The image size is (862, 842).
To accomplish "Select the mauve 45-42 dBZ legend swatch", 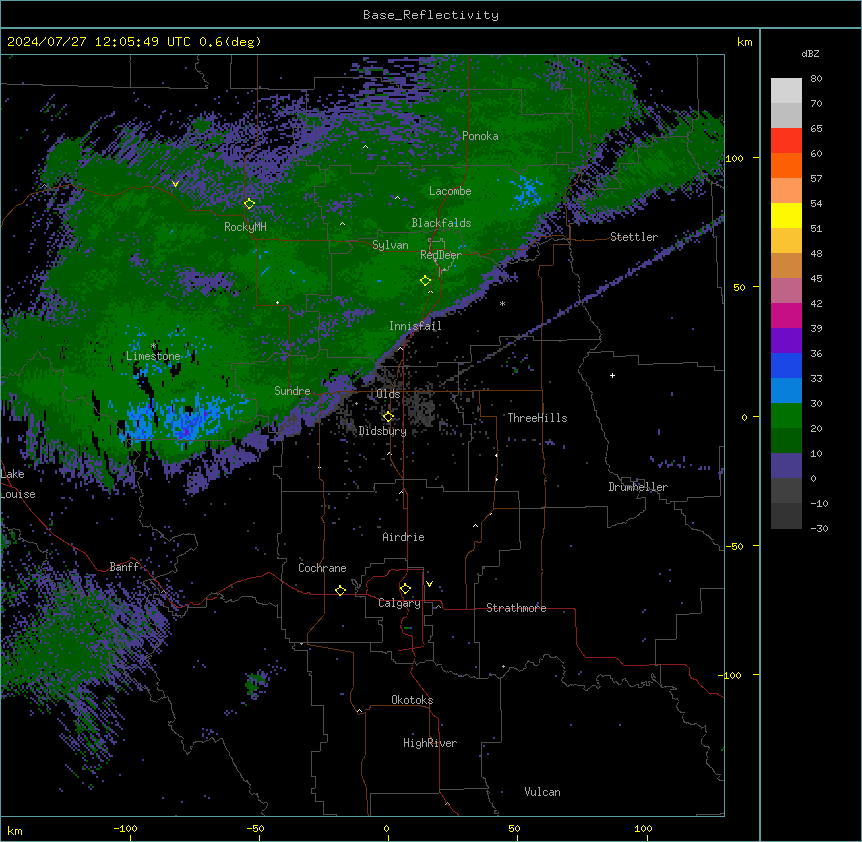I will (786, 291).
